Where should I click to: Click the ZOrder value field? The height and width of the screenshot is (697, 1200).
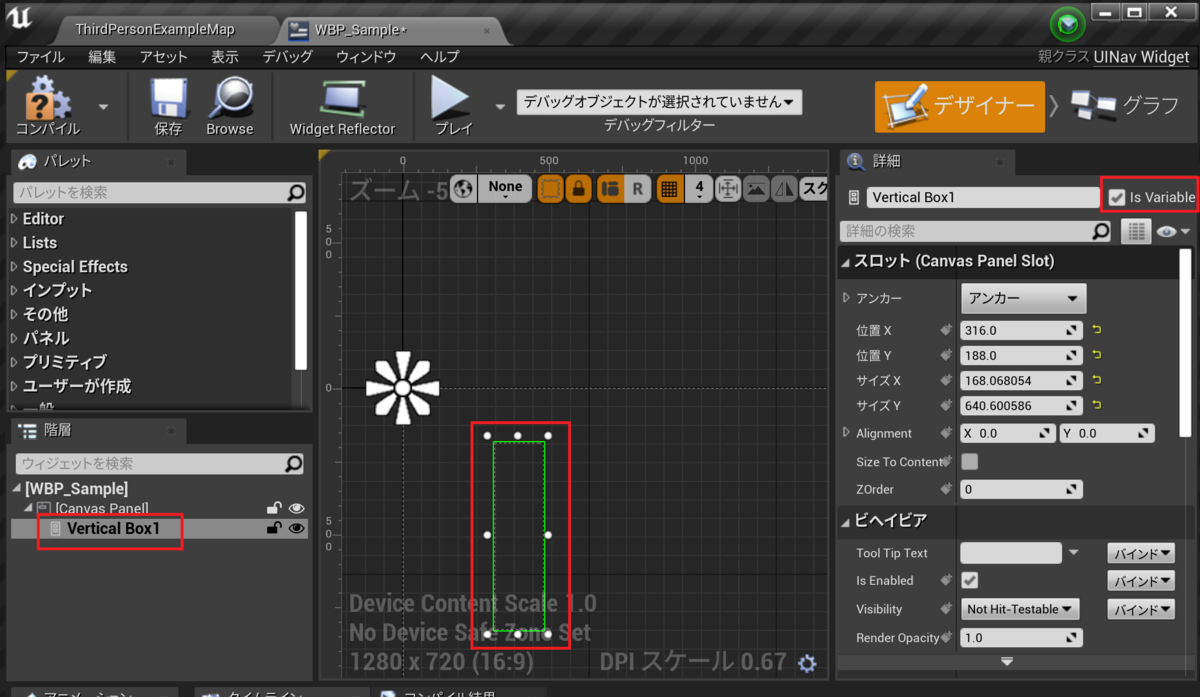coord(1021,489)
